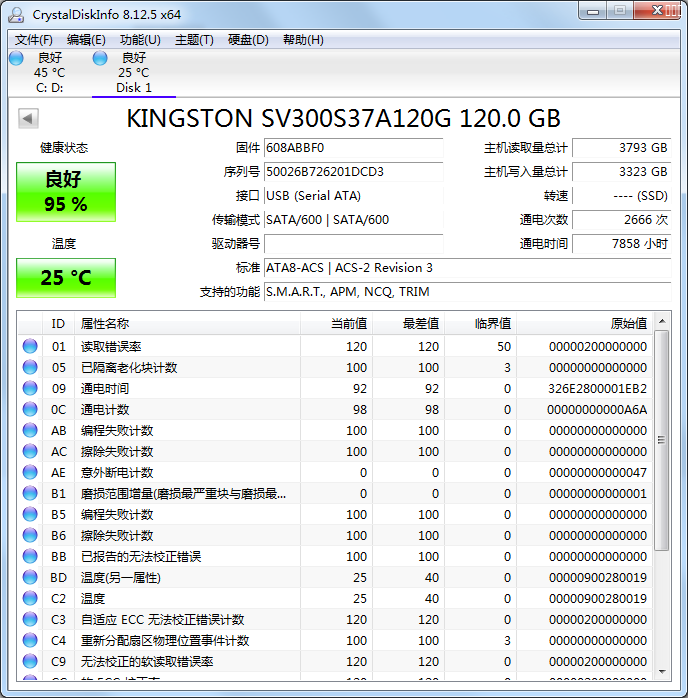
Task: Click status icon for 09 通电时间
Action: pyautogui.click(x=30, y=388)
